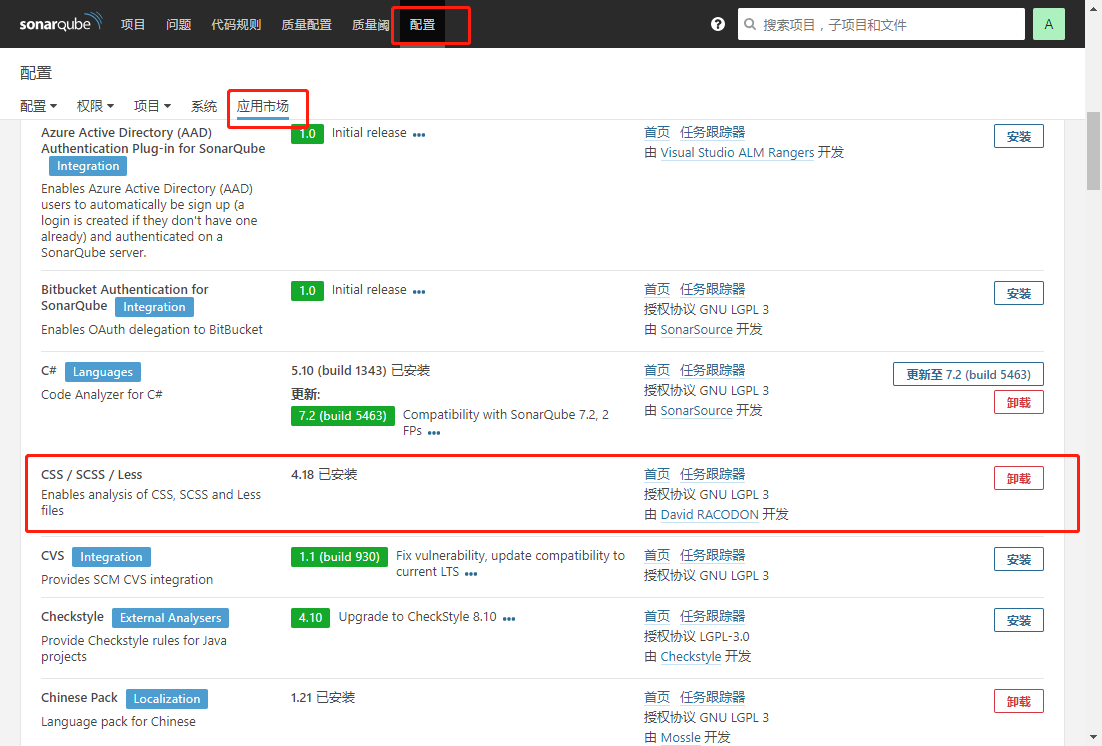
Task: Expand the 权限 dropdown menu
Action: [95, 106]
